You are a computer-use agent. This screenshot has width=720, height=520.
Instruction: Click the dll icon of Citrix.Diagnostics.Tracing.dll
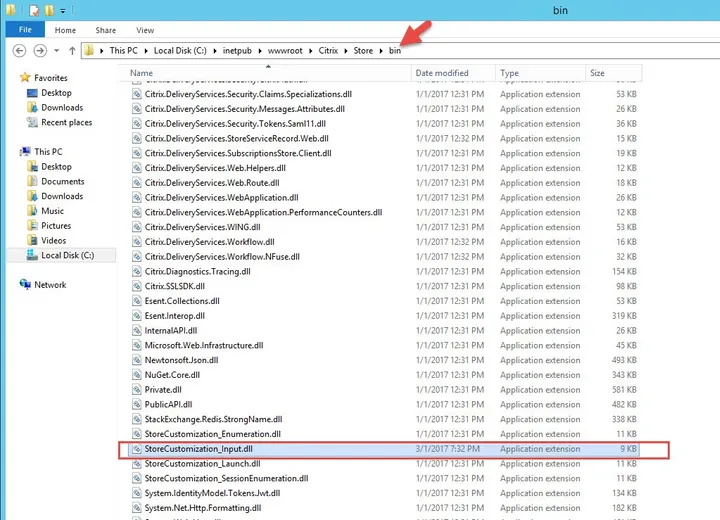point(136,271)
